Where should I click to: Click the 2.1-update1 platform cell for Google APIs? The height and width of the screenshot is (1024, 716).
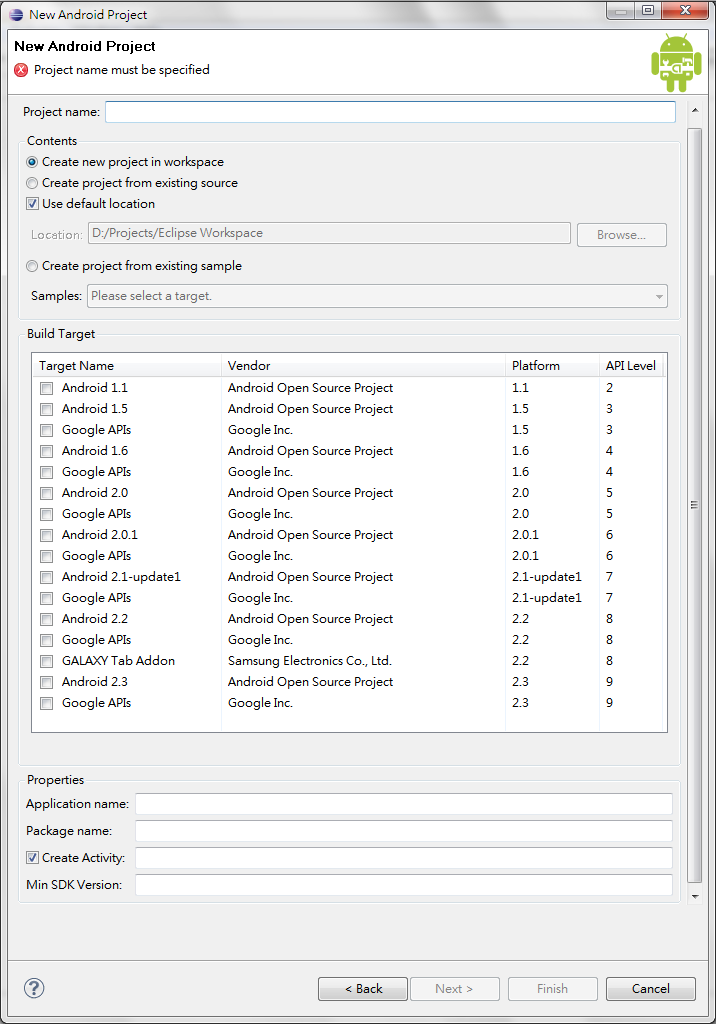547,598
